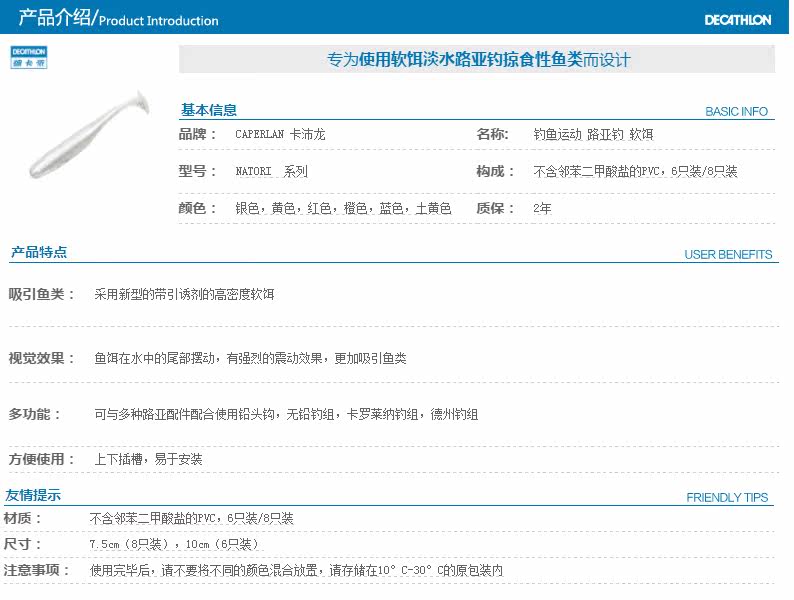
Task: Click the 材质 label
Action: coord(22,518)
